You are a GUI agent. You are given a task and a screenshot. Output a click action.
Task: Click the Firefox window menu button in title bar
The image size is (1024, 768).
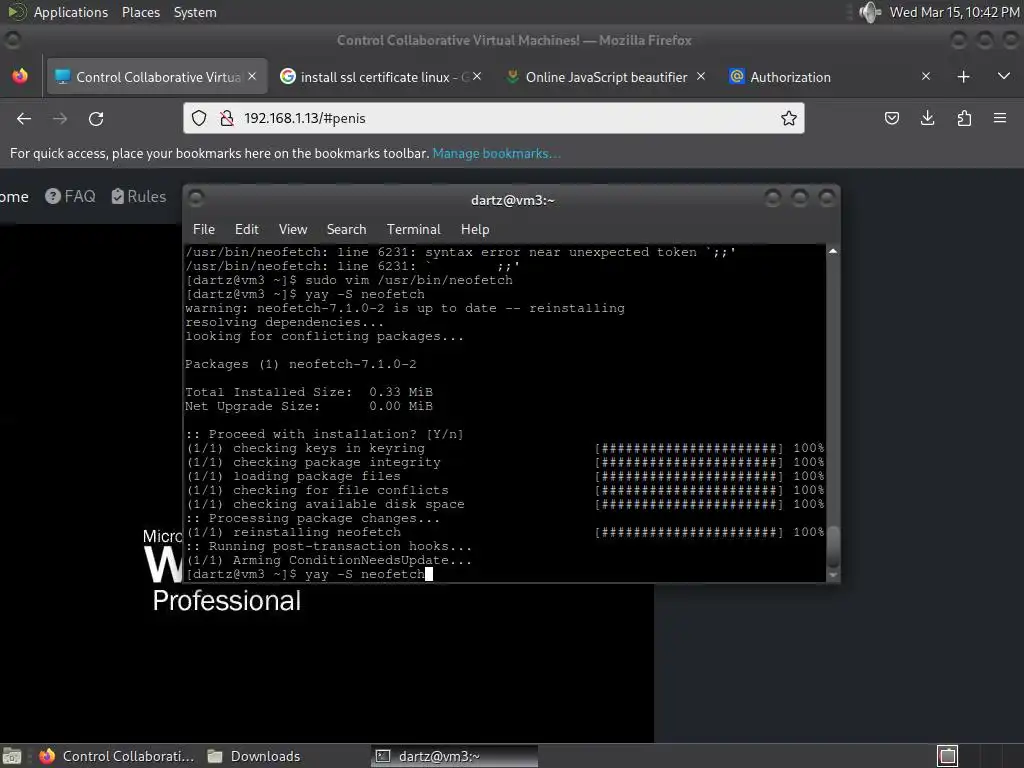[12, 40]
